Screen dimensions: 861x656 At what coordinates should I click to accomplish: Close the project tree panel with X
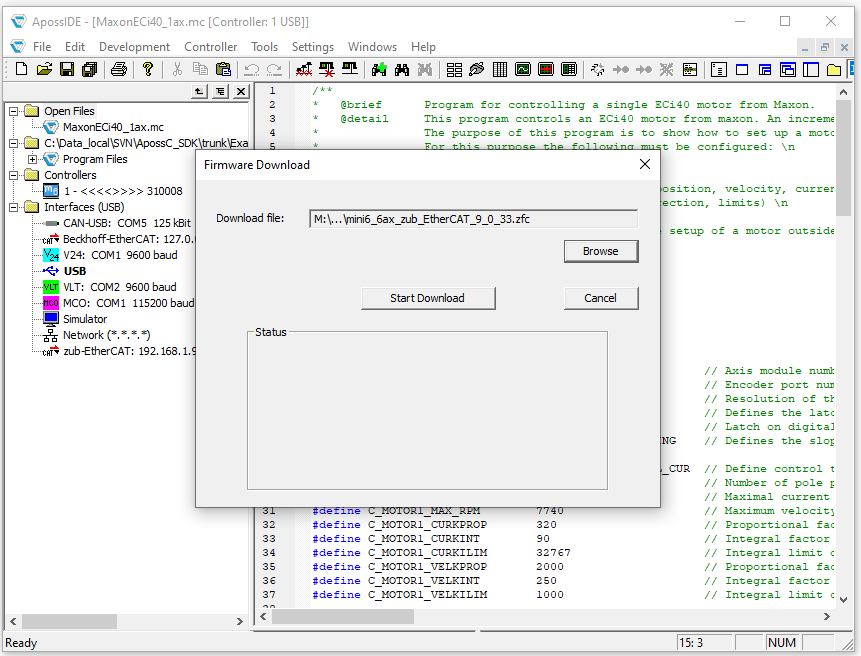coord(241,91)
